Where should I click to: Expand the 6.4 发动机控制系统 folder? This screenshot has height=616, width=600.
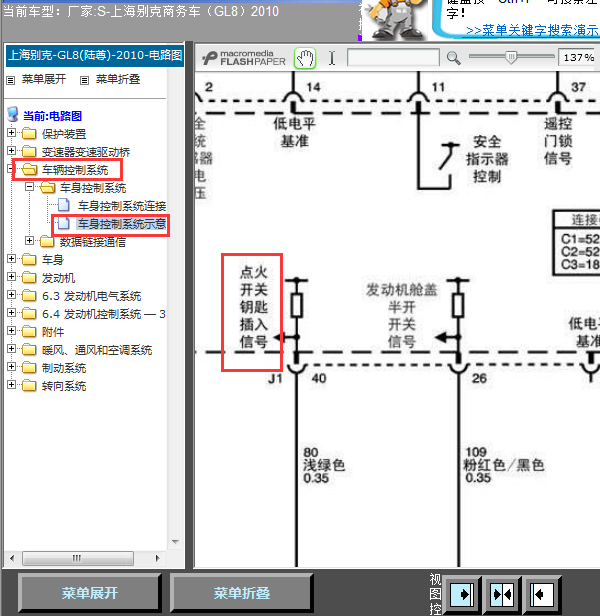click(x=11, y=313)
